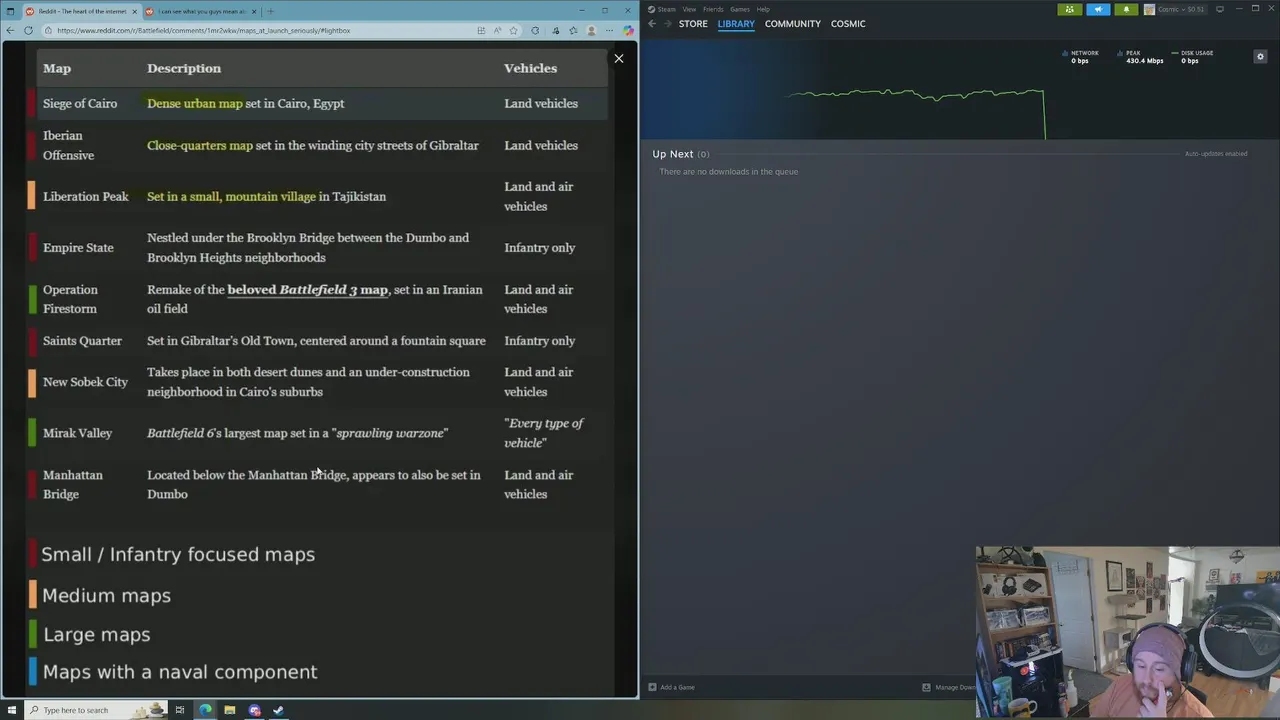Open File Explorer from taskbar
The height and width of the screenshot is (720, 1280).
point(230,710)
